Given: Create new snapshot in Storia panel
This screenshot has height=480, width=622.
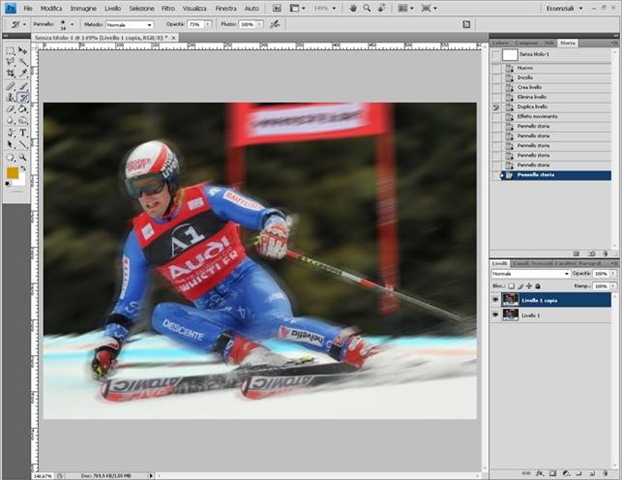Looking at the screenshot, I should click(591, 253).
